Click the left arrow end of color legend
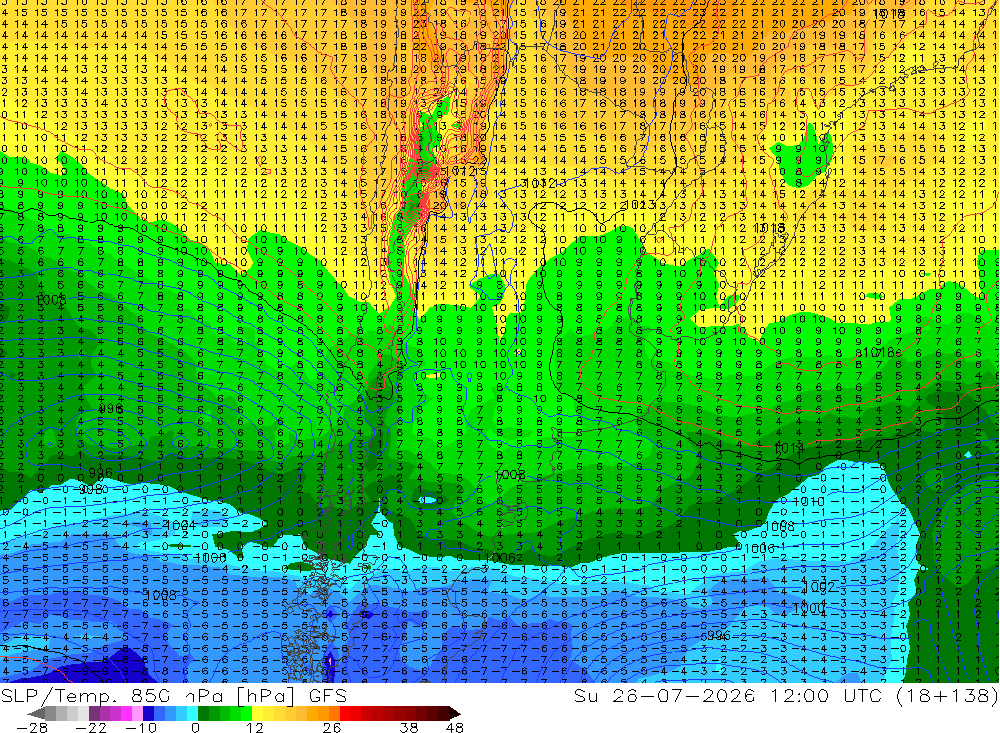The height and width of the screenshot is (733, 1000). click(36, 713)
